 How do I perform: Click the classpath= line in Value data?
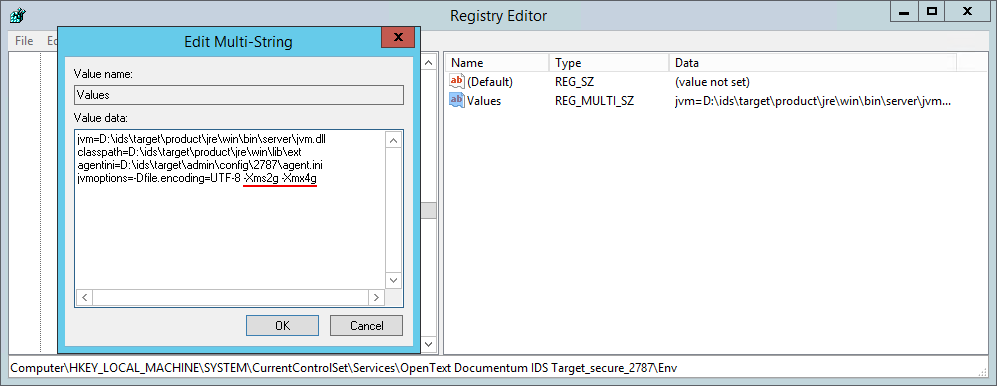[189, 152]
